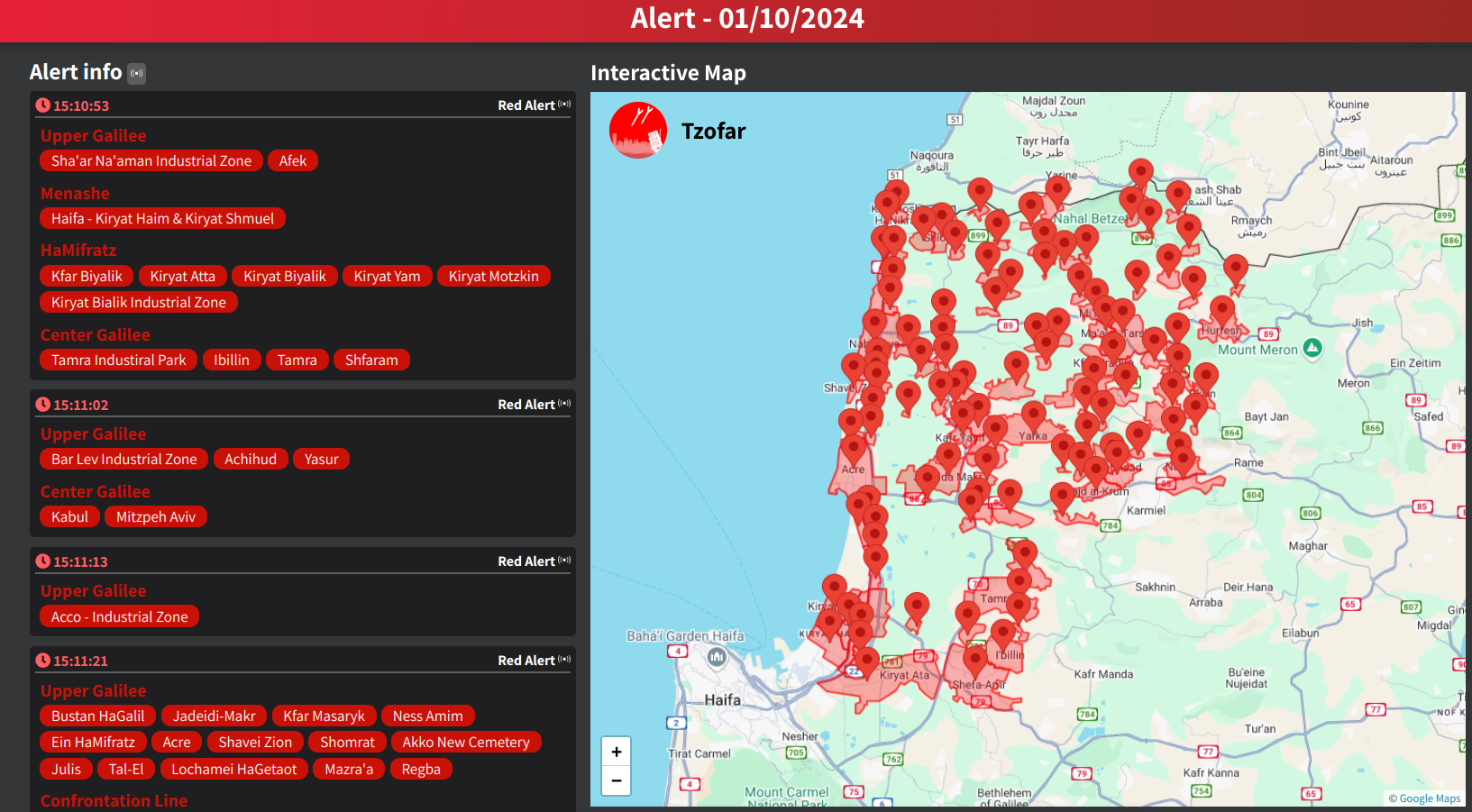
Task: Select the Kiryat Atta tag
Action: (183, 276)
